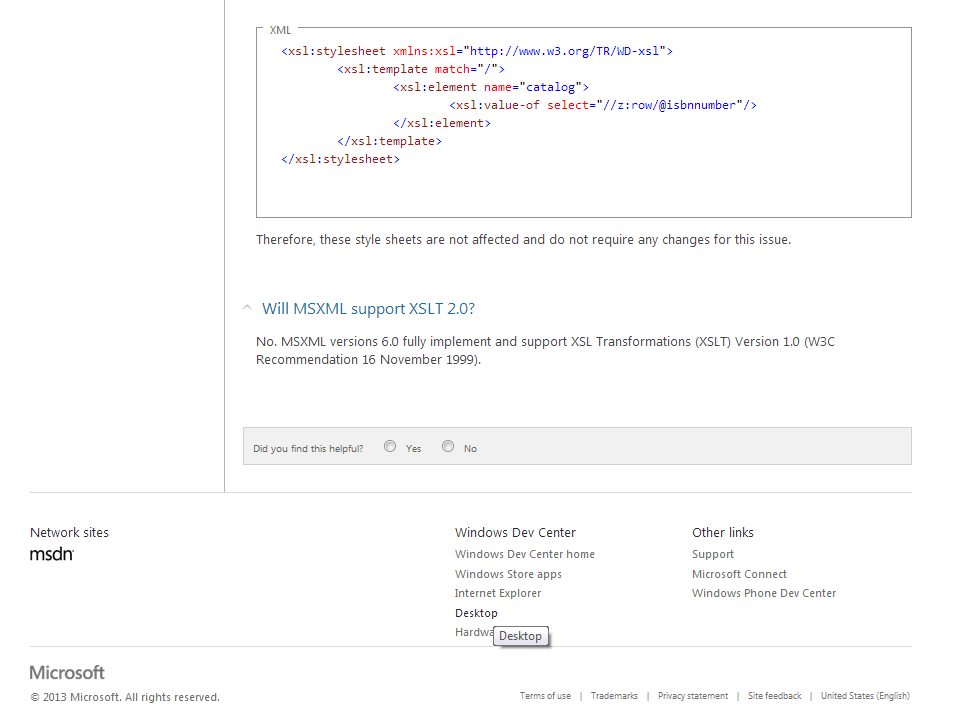Viewport: 964px width, 710px height.
Task: Select Yes for 'Did you find this helpful?'
Action: (x=390, y=446)
